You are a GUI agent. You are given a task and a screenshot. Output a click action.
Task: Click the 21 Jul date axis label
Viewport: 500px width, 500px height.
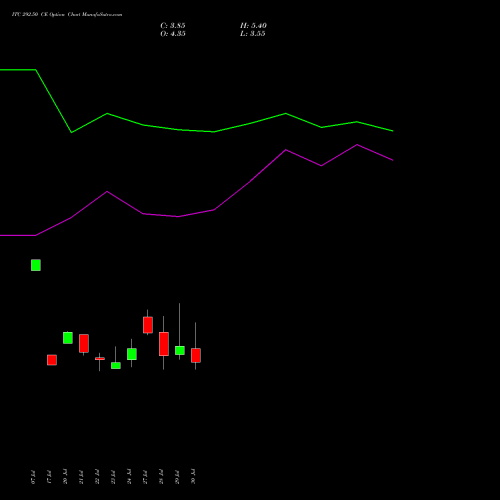[x=81, y=477]
